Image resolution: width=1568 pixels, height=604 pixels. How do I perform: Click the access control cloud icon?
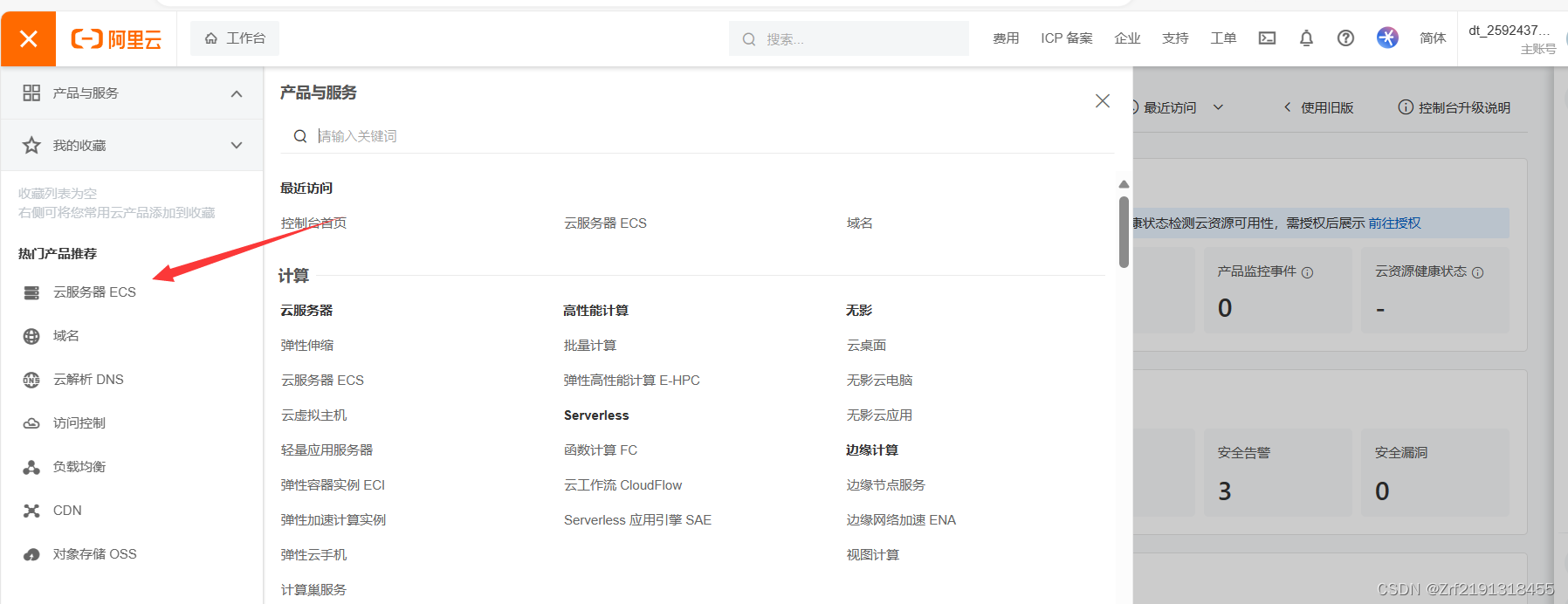click(x=31, y=423)
